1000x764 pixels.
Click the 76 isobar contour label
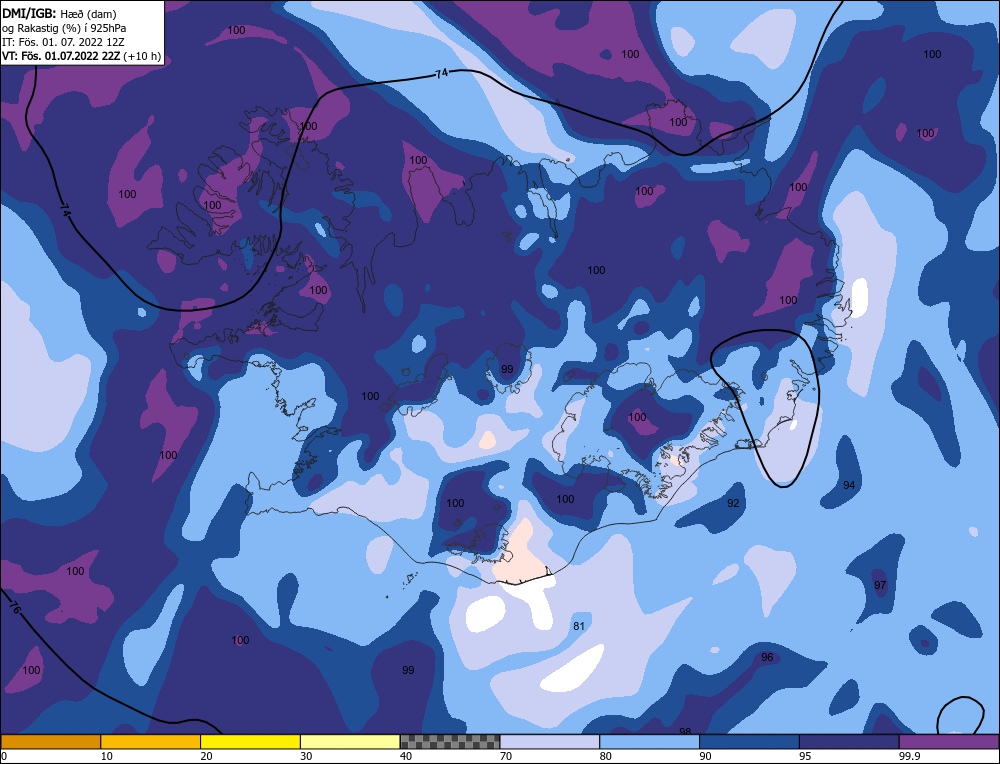point(15,607)
